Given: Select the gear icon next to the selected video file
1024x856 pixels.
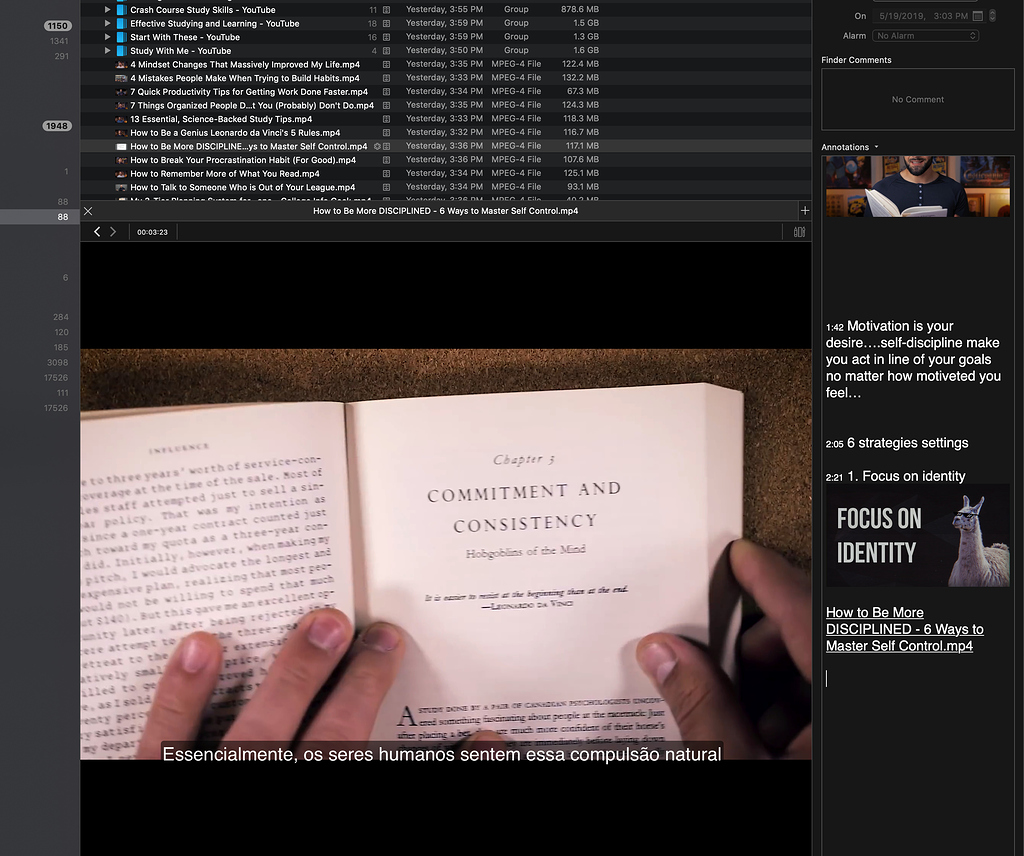Looking at the screenshot, I should [377, 145].
